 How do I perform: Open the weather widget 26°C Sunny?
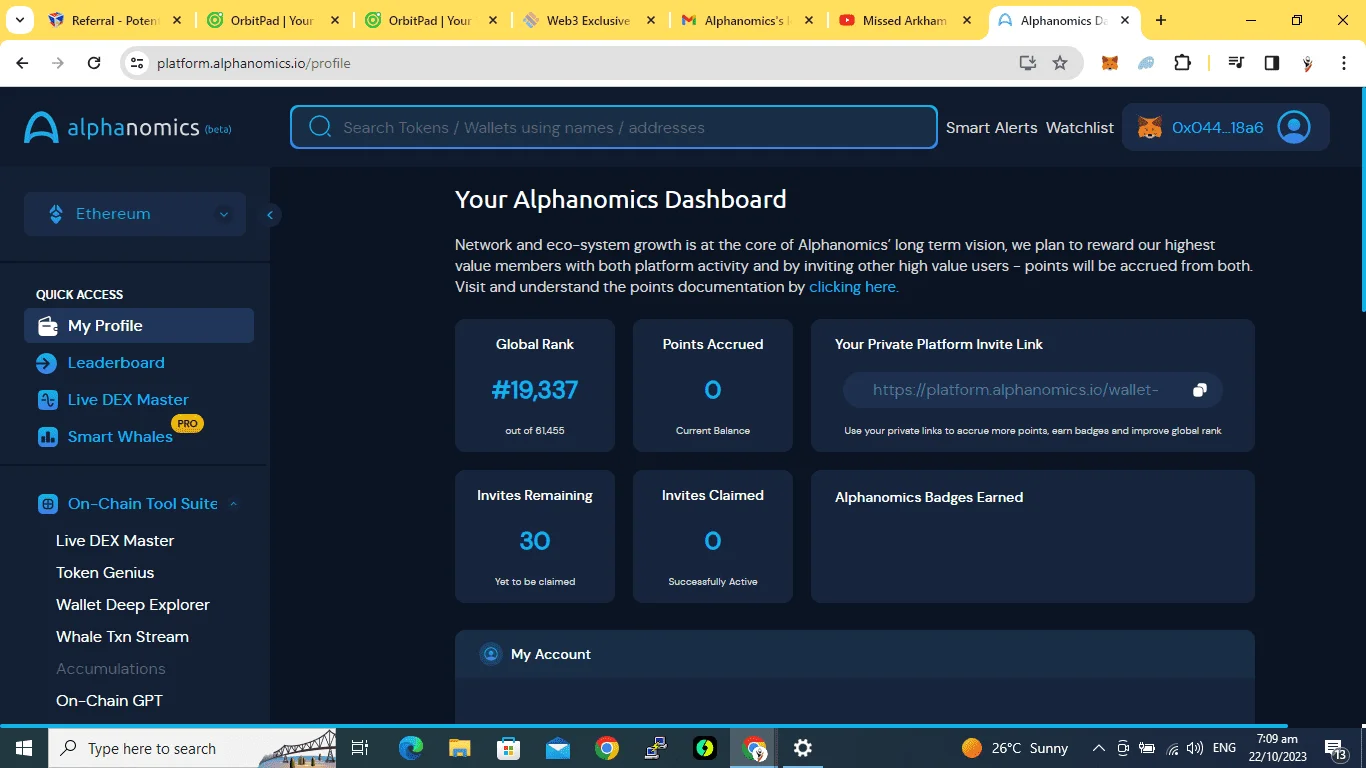[x=1015, y=748]
